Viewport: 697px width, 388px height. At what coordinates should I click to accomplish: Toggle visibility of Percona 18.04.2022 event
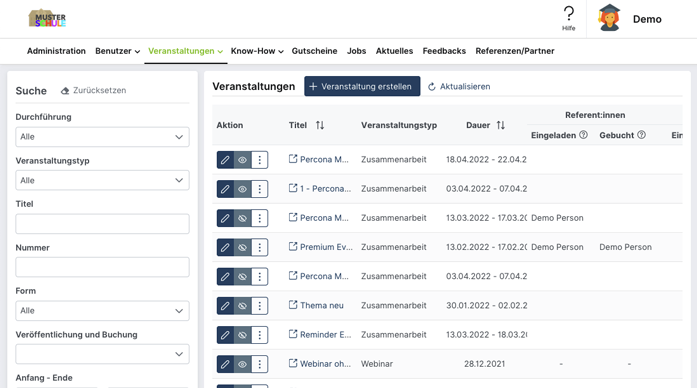[242, 160]
